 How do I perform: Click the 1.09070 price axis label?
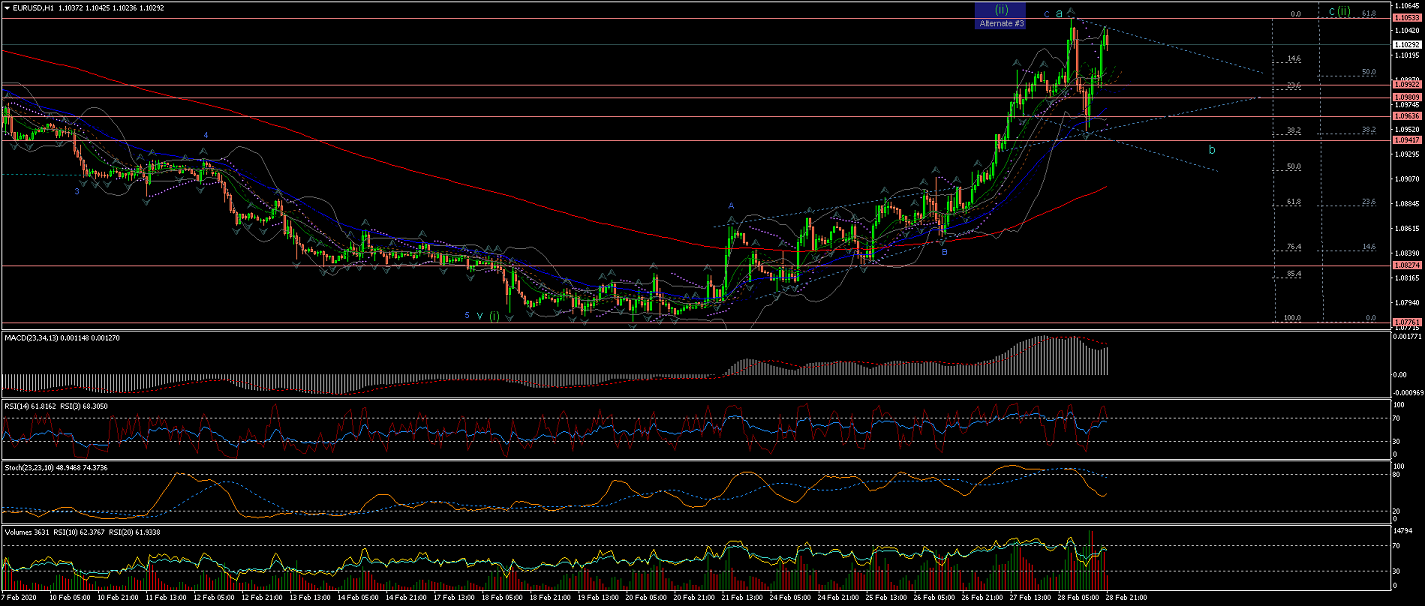point(1407,179)
